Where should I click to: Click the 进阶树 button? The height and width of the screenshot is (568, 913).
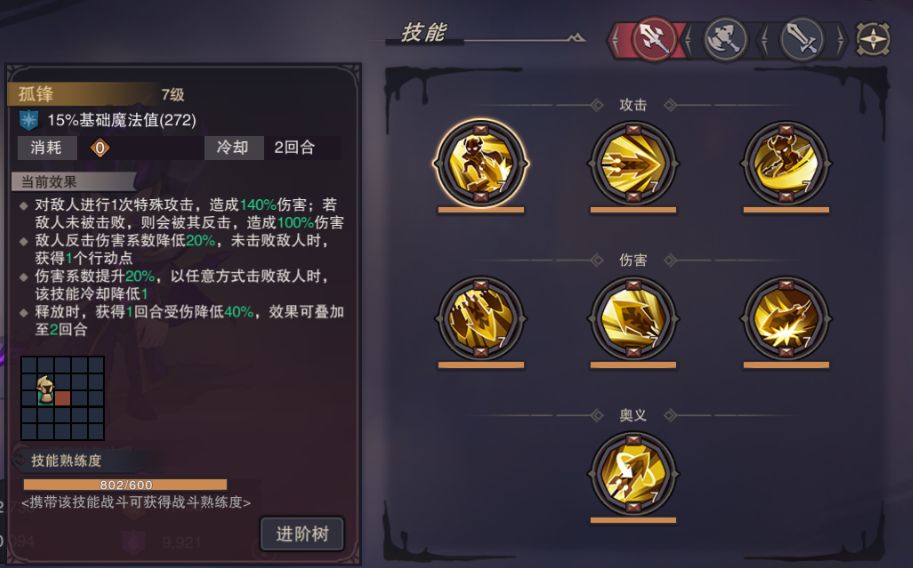click(302, 534)
